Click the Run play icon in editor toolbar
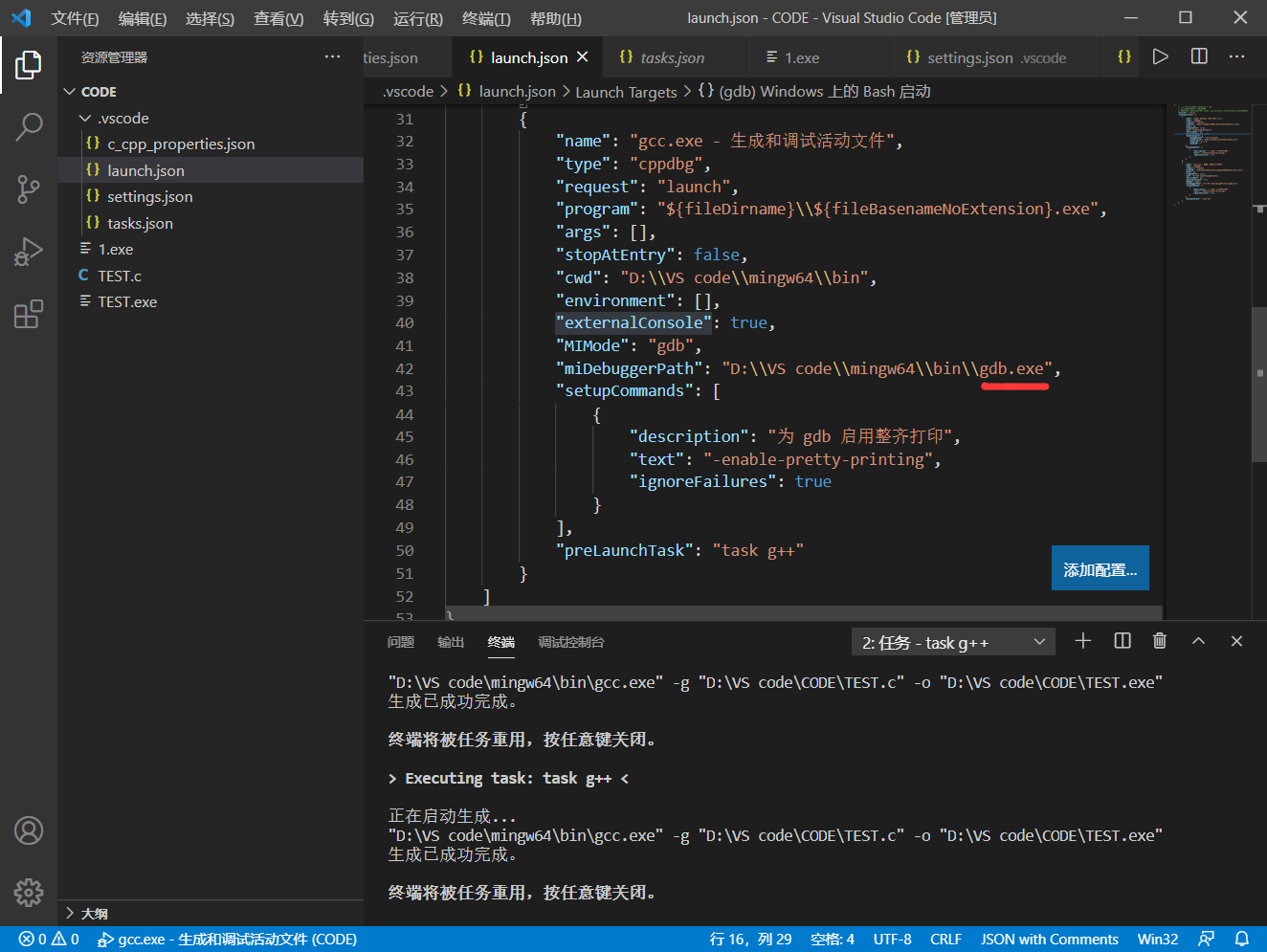Viewport: 1267px width, 952px height. coord(1161,56)
